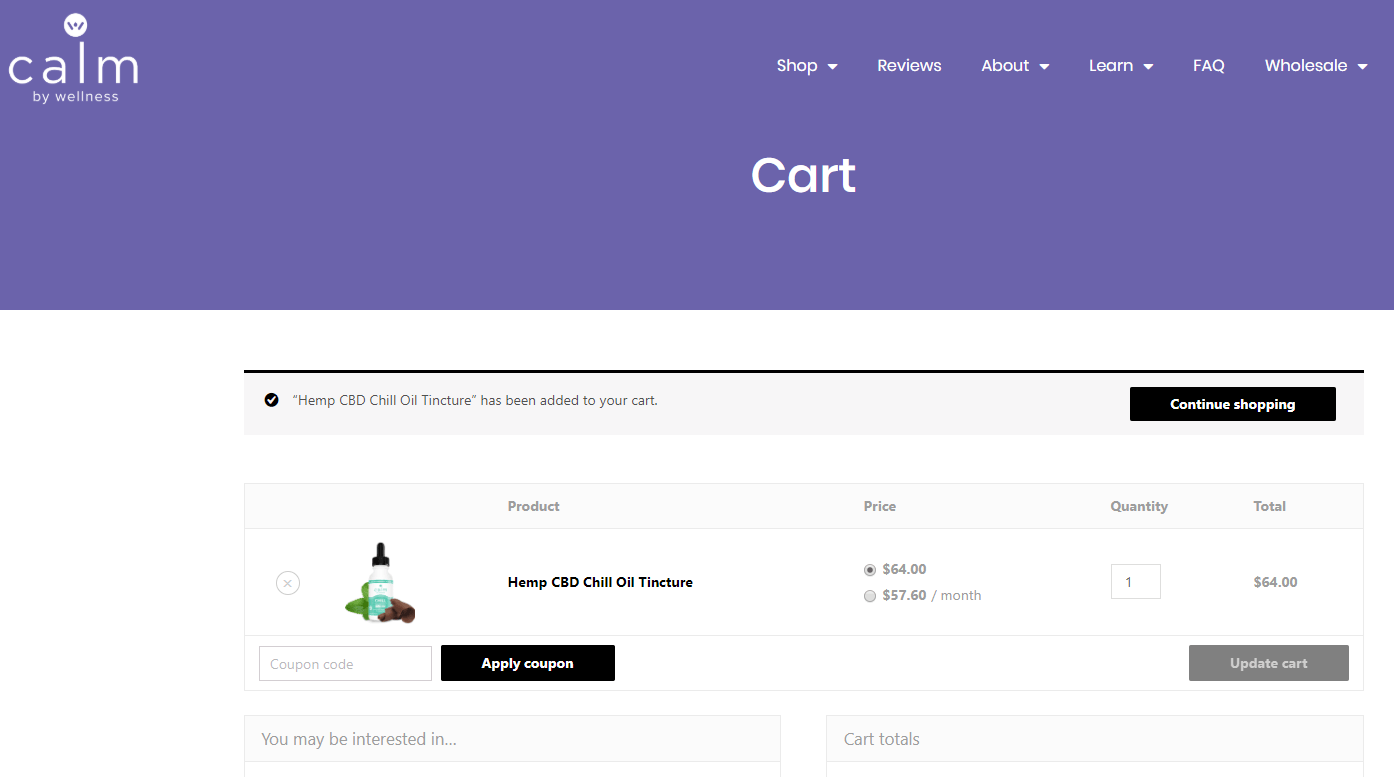Click the Update cart button
Screen dimensions: 1394x777
[1268, 663]
